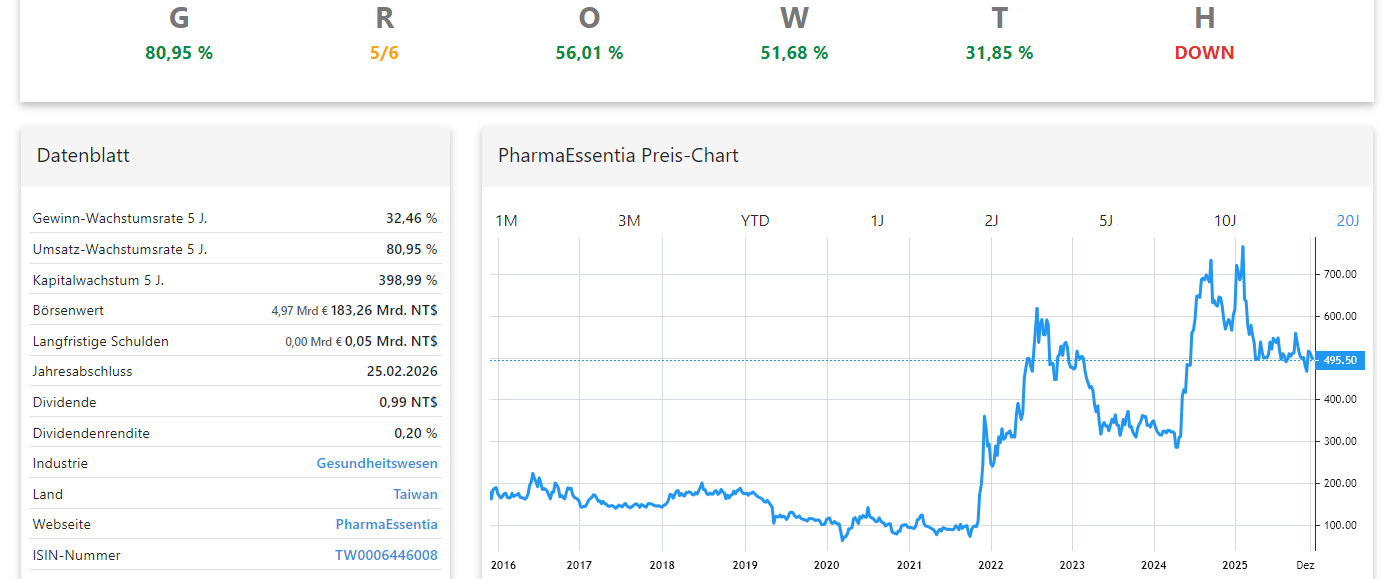This screenshot has width=1394, height=579.
Task: Click the T score 31,85 %
Action: pyautogui.click(x=999, y=53)
